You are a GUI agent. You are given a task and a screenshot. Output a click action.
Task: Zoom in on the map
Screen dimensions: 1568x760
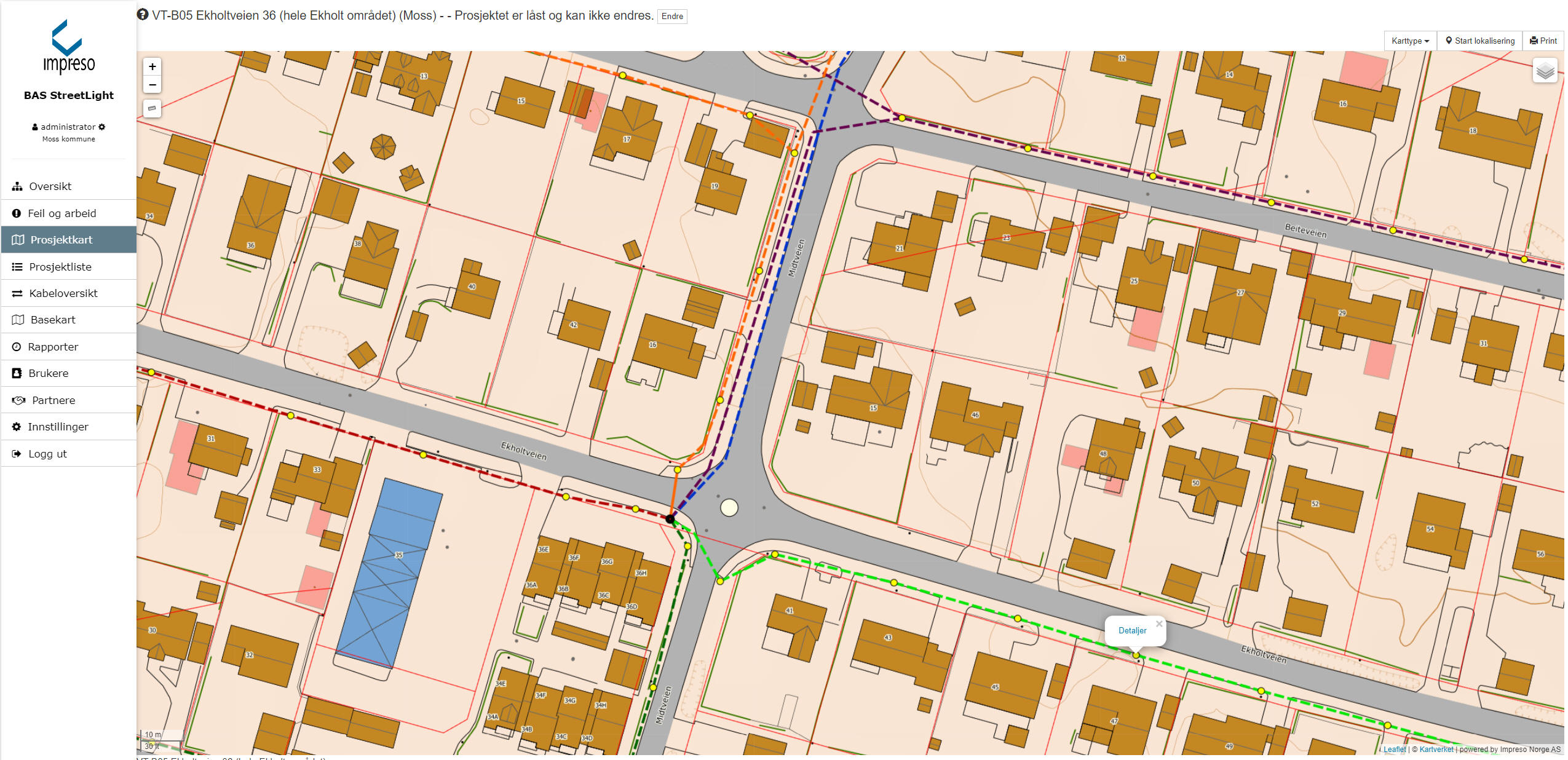[152, 66]
